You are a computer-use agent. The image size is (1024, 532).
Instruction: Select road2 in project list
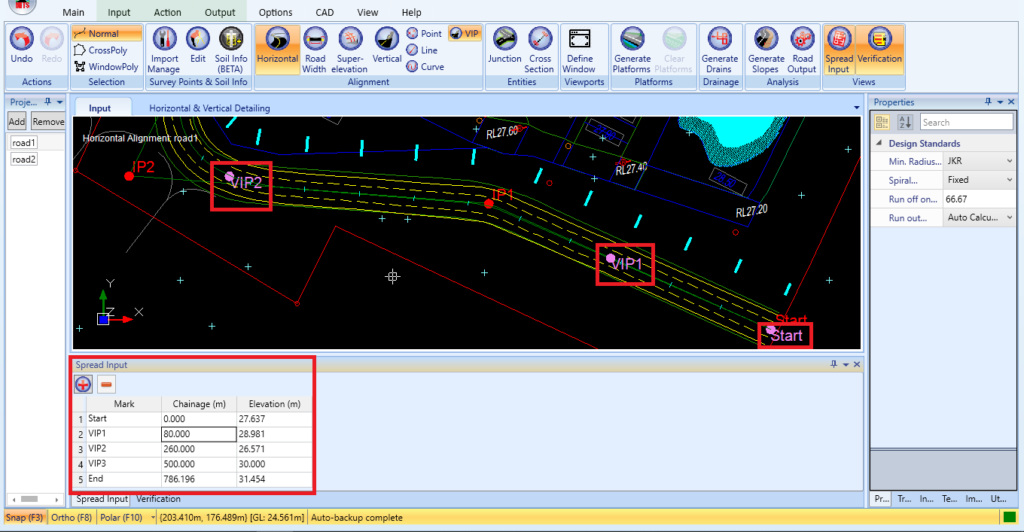(24, 159)
